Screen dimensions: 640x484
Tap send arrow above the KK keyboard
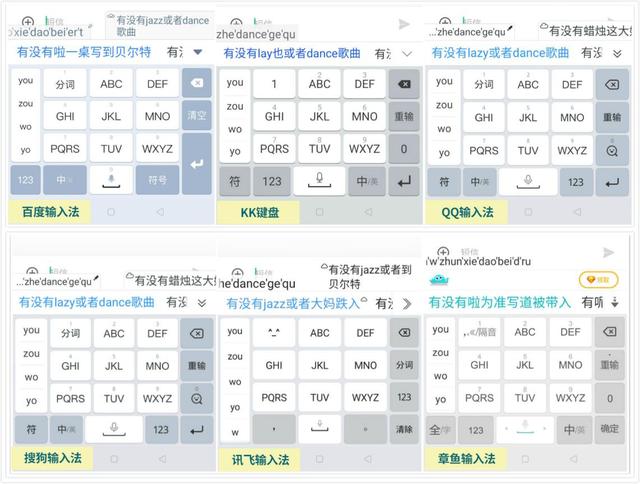(404, 24)
